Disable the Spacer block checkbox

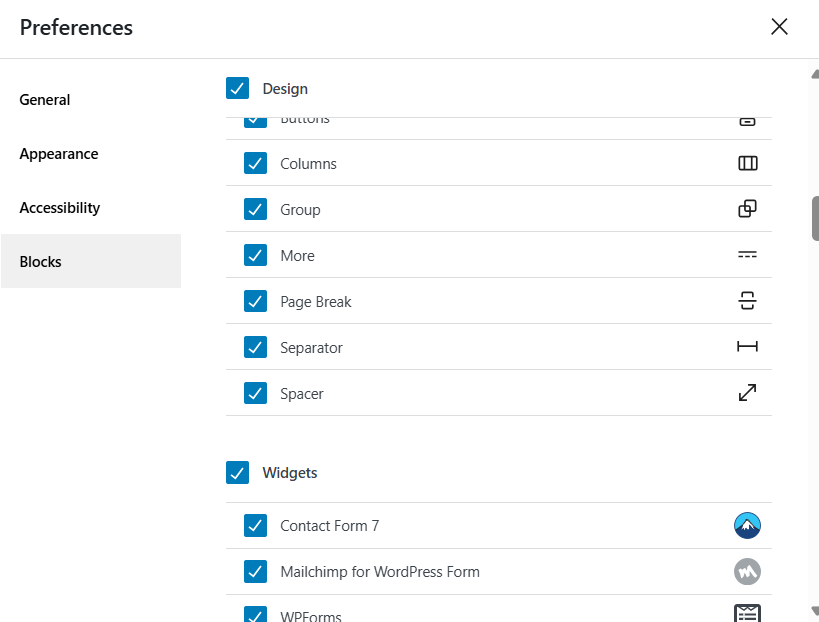tap(255, 393)
